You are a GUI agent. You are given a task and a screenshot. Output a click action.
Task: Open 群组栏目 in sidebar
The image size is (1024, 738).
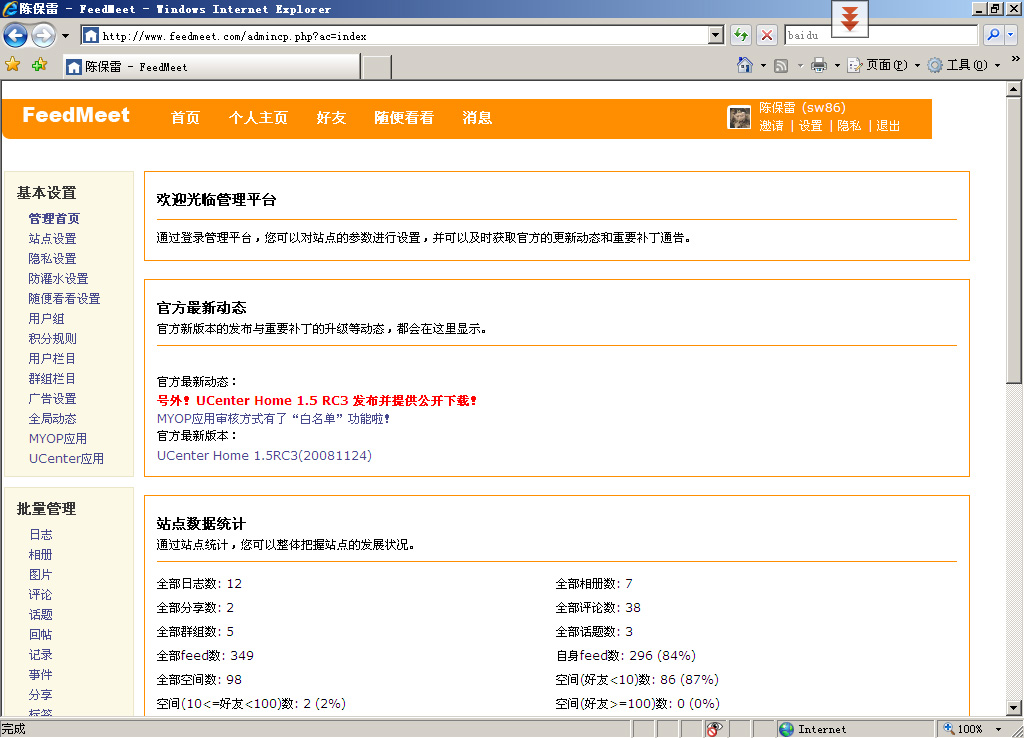coord(52,379)
